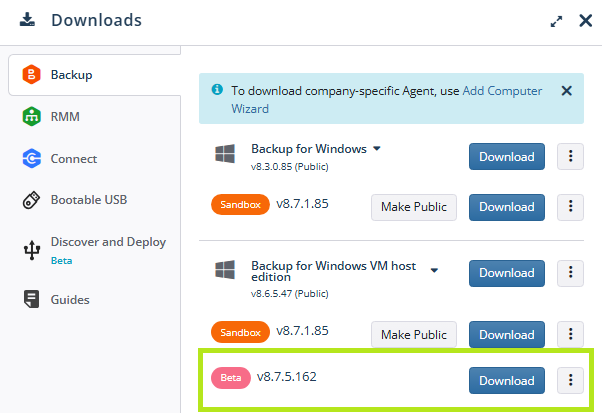Open more options for VM host edition public
Screen dimensions: 602x413
point(571,273)
